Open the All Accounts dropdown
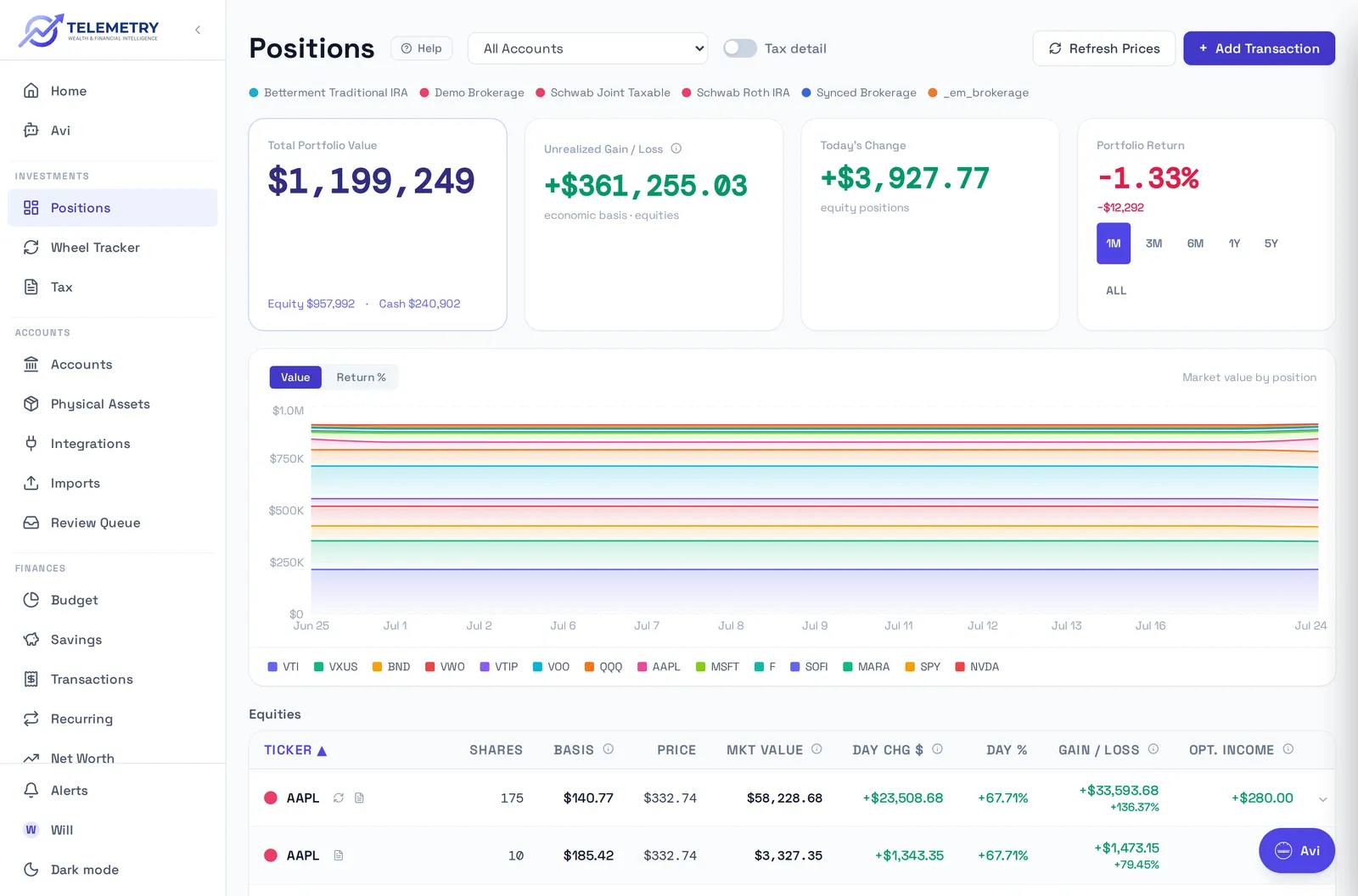Image resolution: width=1358 pixels, height=896 pixels. [588, 48]
